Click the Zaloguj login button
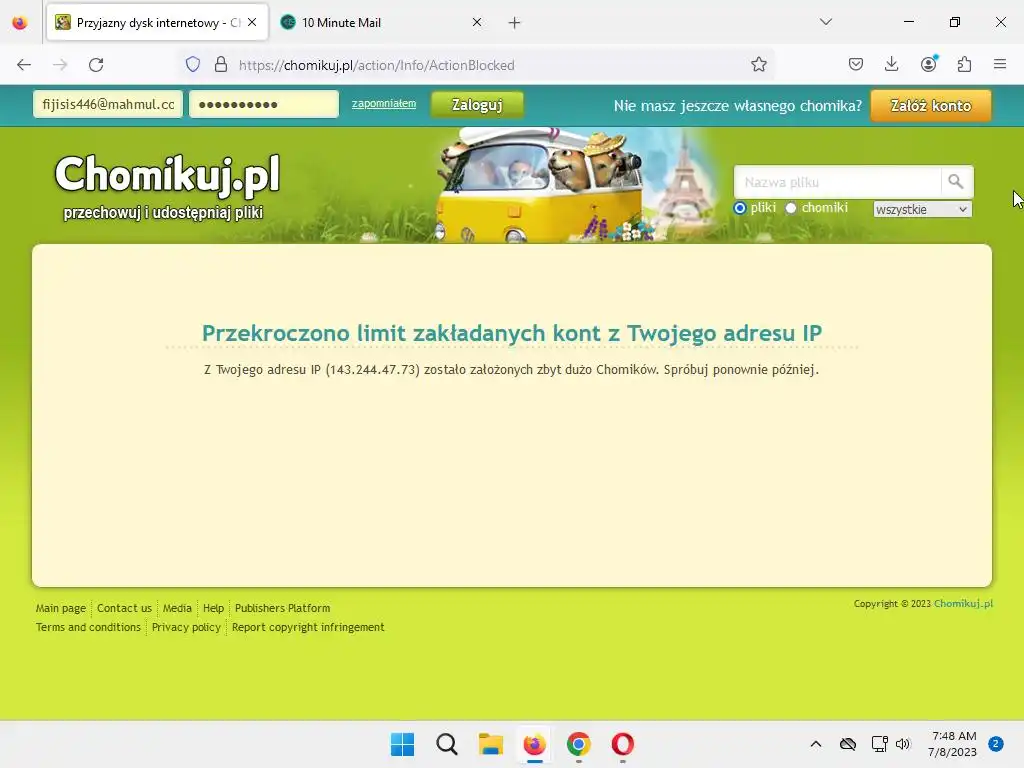Image resolution: width=1024 pixels, height=768 pixels. pos(477,104)
